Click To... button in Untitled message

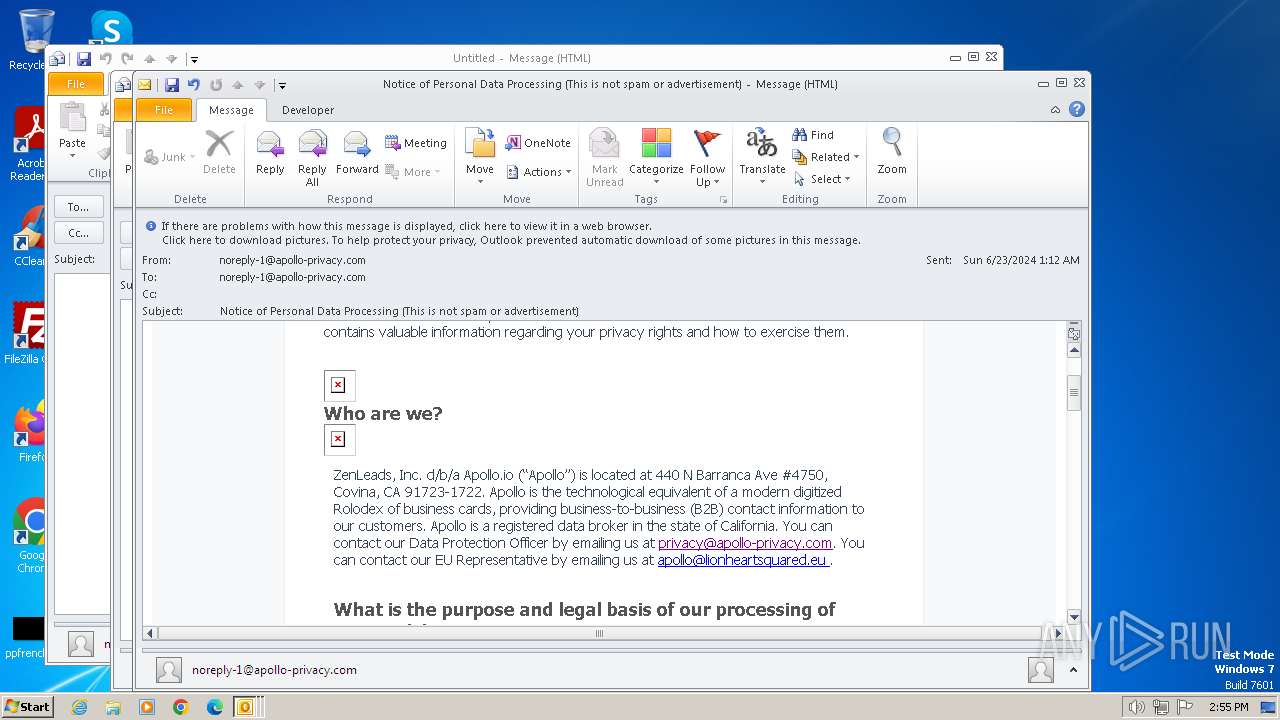point(78,207)
